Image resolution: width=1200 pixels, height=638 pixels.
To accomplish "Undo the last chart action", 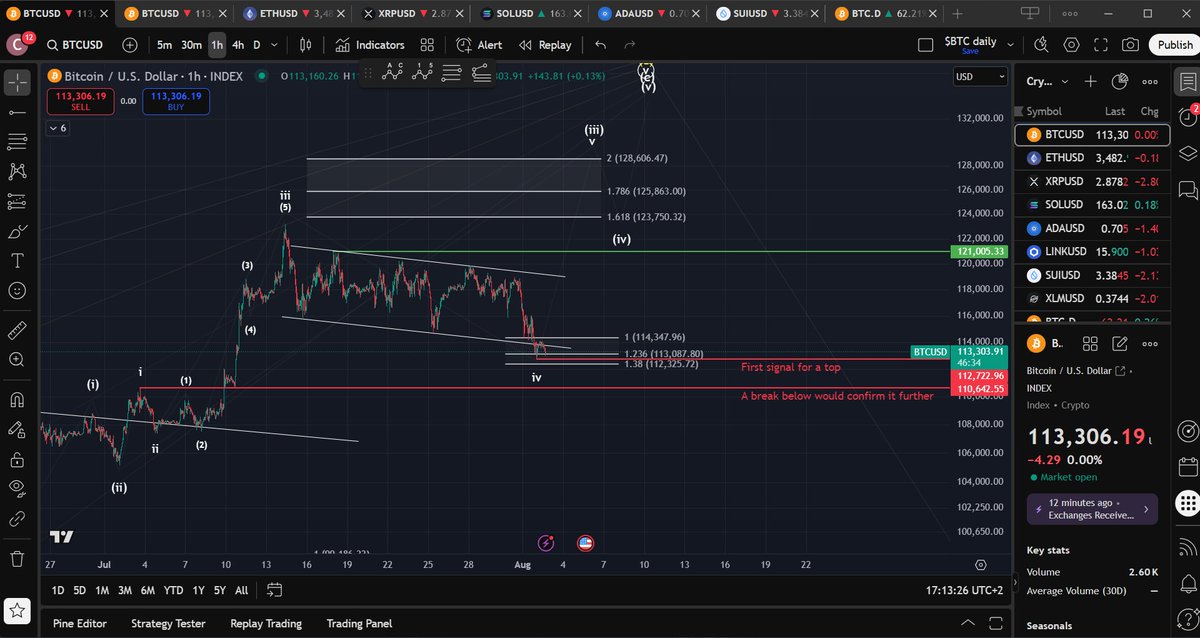I will pyautogui.click(x=600, y=45).
